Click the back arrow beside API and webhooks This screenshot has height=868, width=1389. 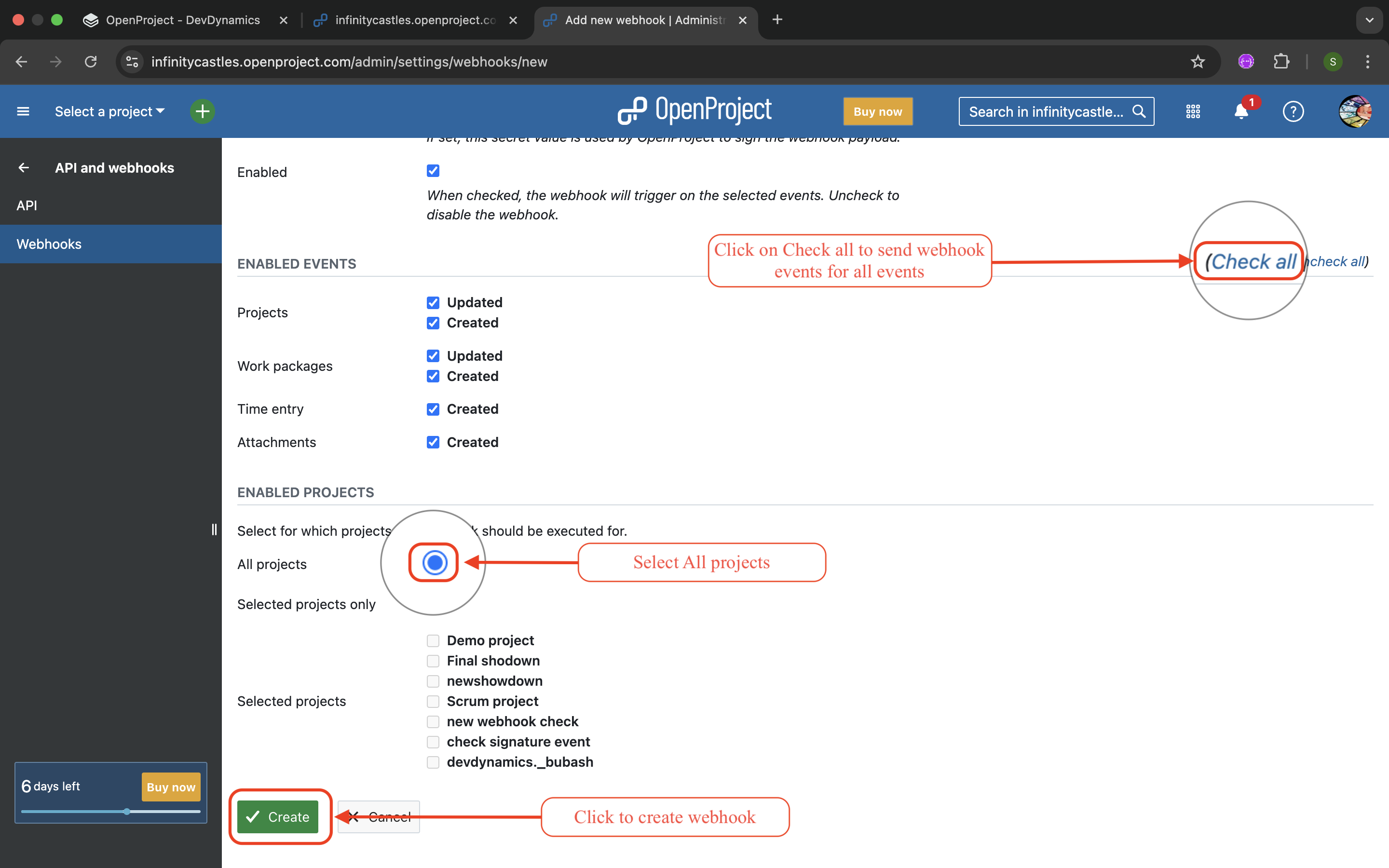[24, 168]
